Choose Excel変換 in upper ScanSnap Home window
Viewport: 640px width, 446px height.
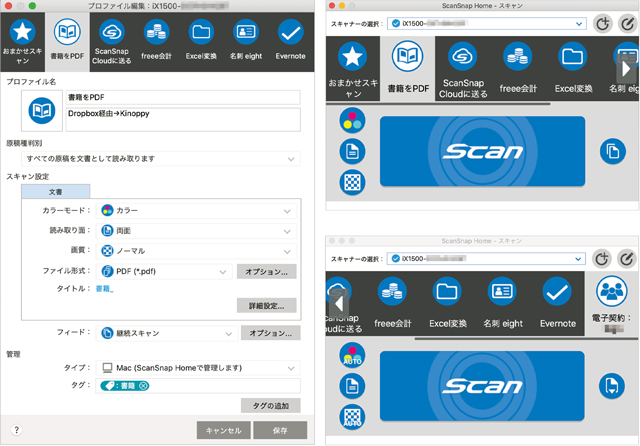coord(573,69)
